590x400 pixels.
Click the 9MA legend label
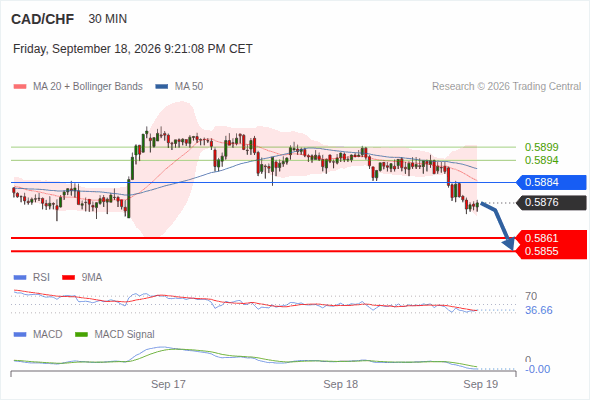92,278
